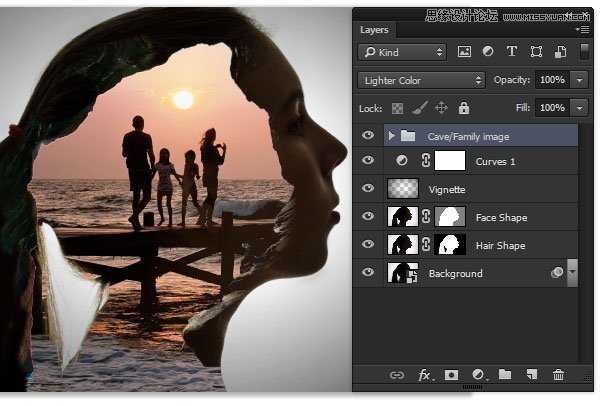Select the Background layer name

pos(455,274)
